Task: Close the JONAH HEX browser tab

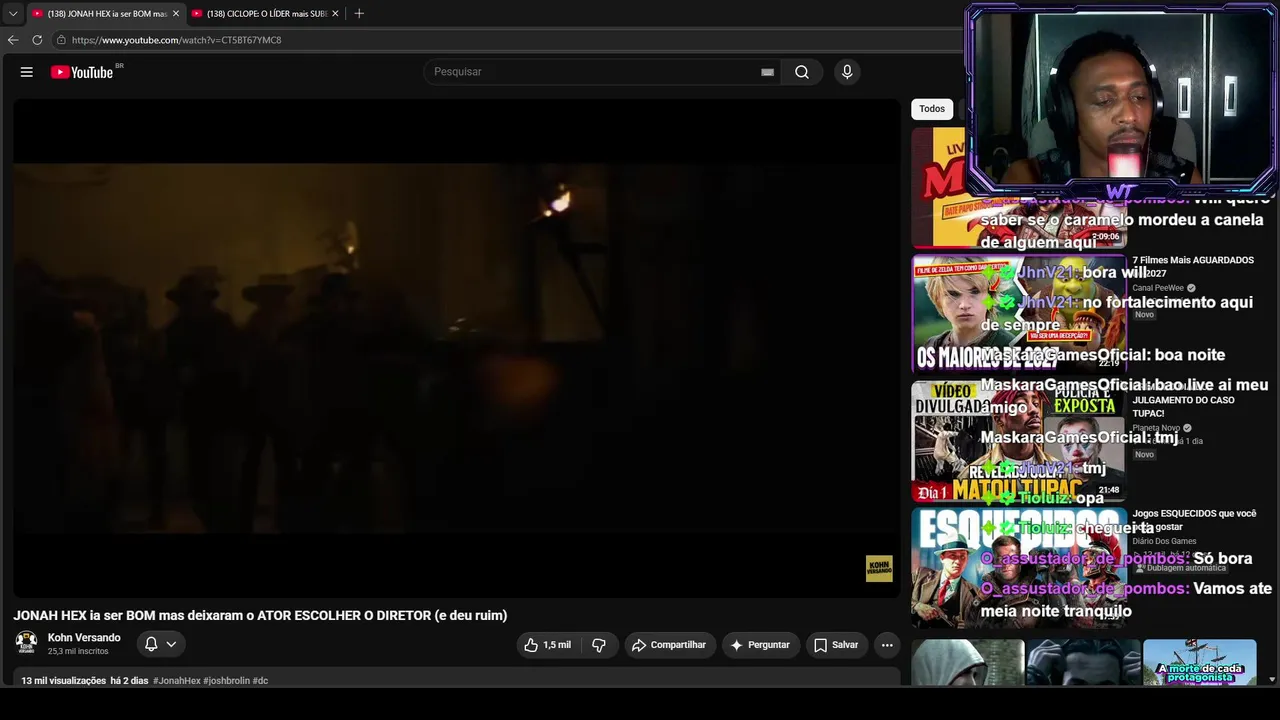Action: [x=176, y=14]
